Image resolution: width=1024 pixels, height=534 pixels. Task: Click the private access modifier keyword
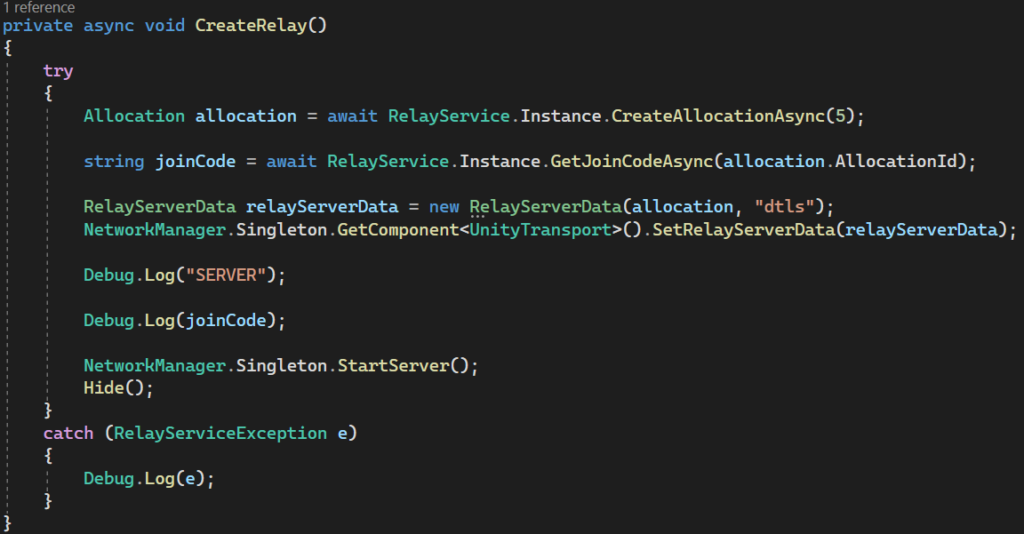click(38, 25)
